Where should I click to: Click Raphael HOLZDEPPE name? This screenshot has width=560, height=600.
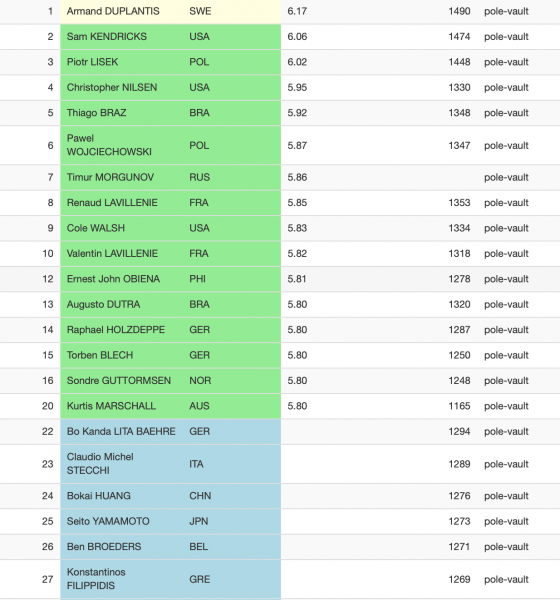[x=116, y=330]
